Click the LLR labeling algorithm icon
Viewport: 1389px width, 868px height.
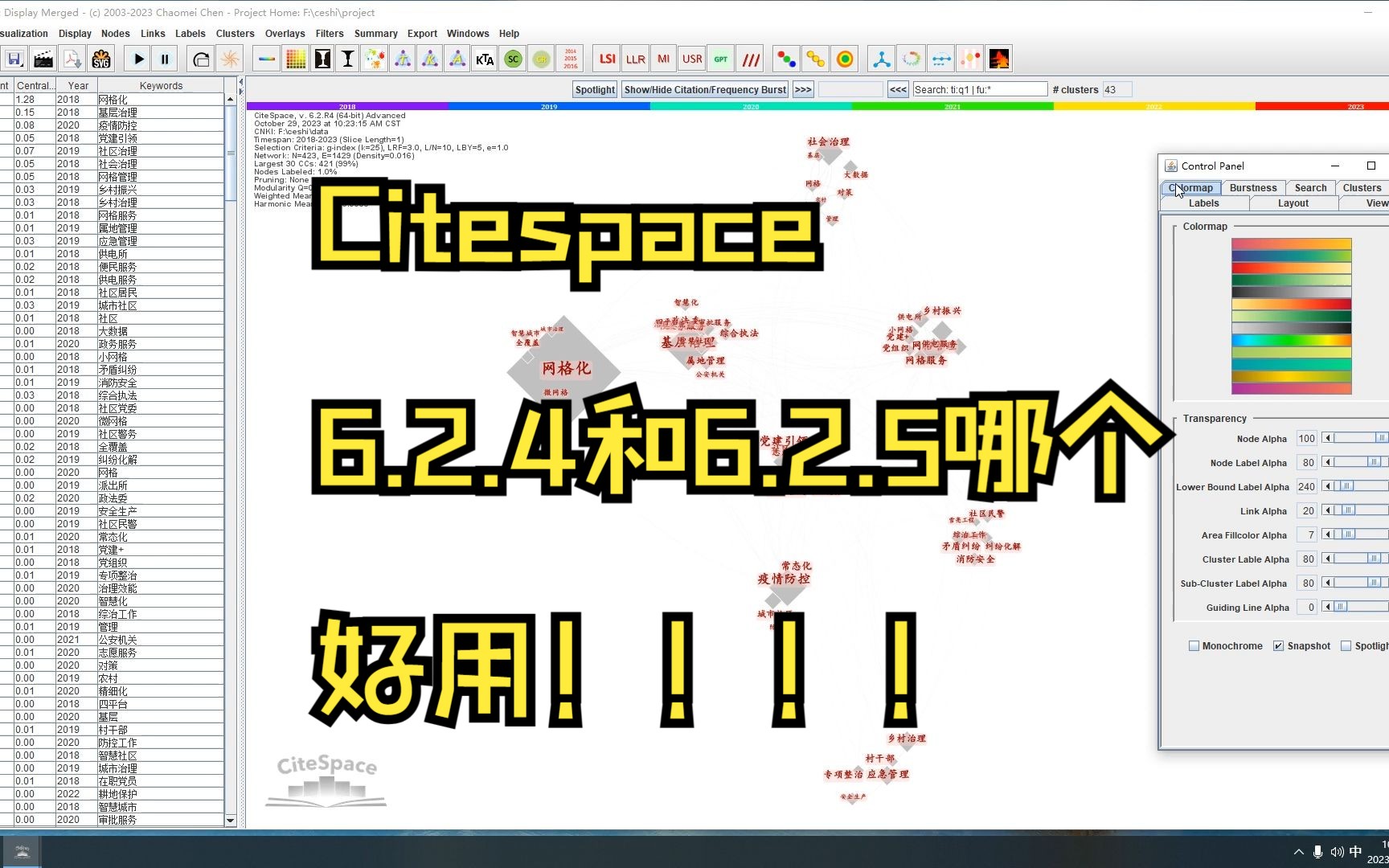tap(635, 59)
